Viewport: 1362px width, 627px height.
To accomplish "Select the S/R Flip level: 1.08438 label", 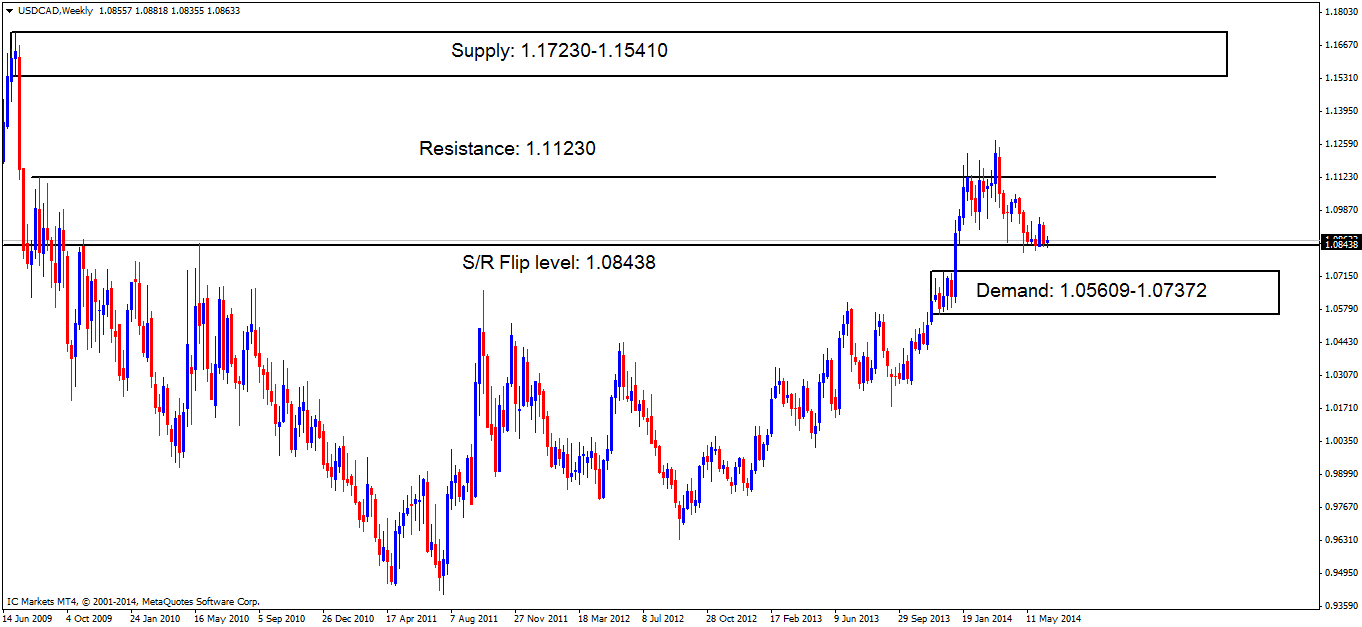I will [559, 262].
